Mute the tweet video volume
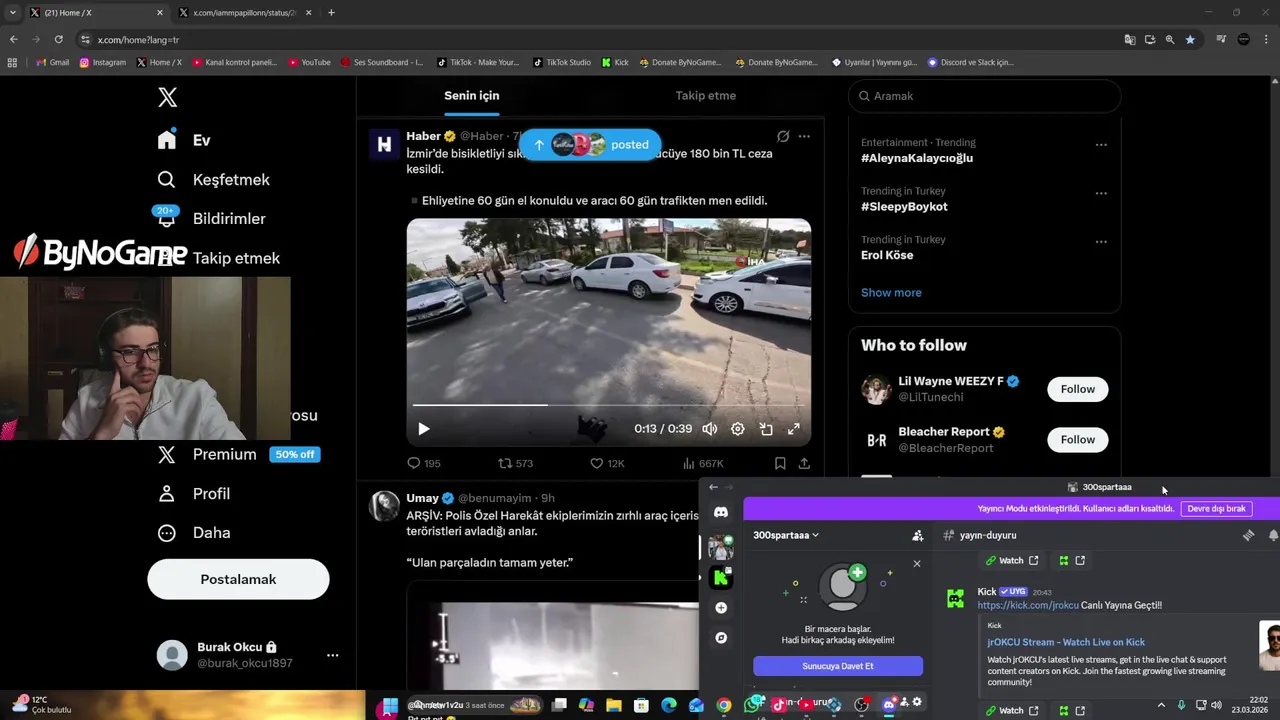Viewport: 1280px width, 720px height. 710,428
